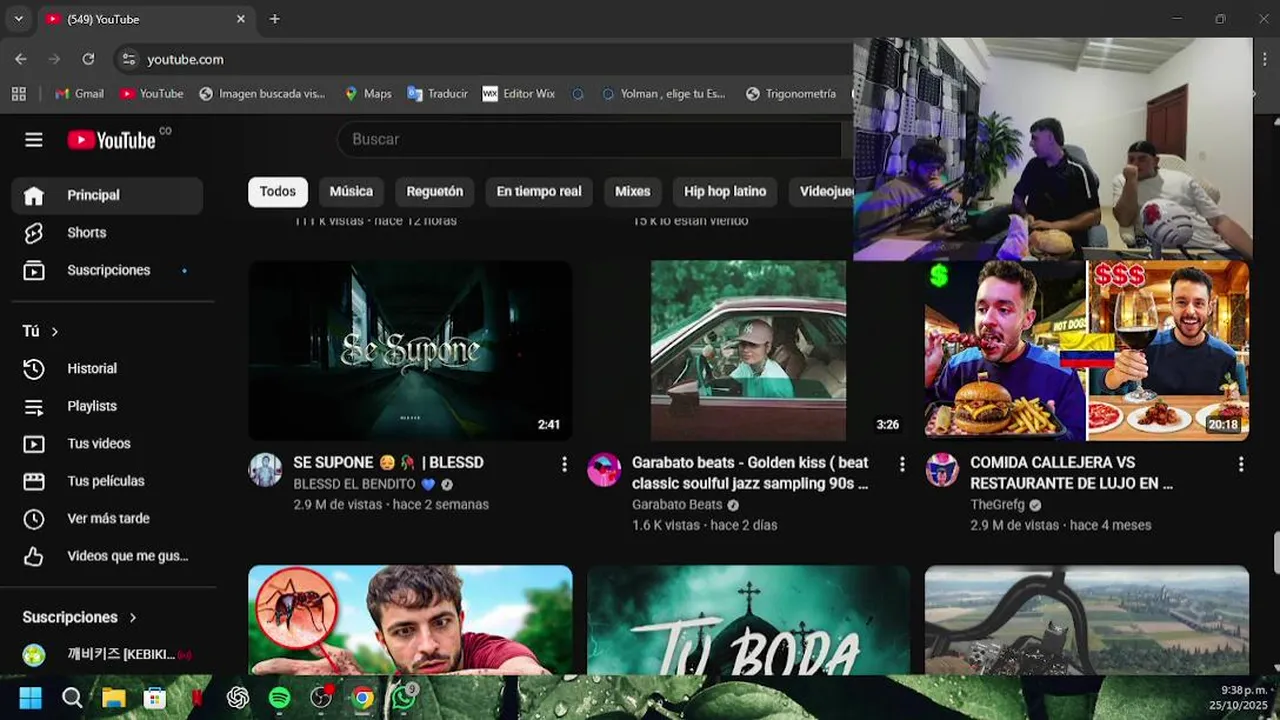Open the Windows Start menu

[x=31, y=698]
